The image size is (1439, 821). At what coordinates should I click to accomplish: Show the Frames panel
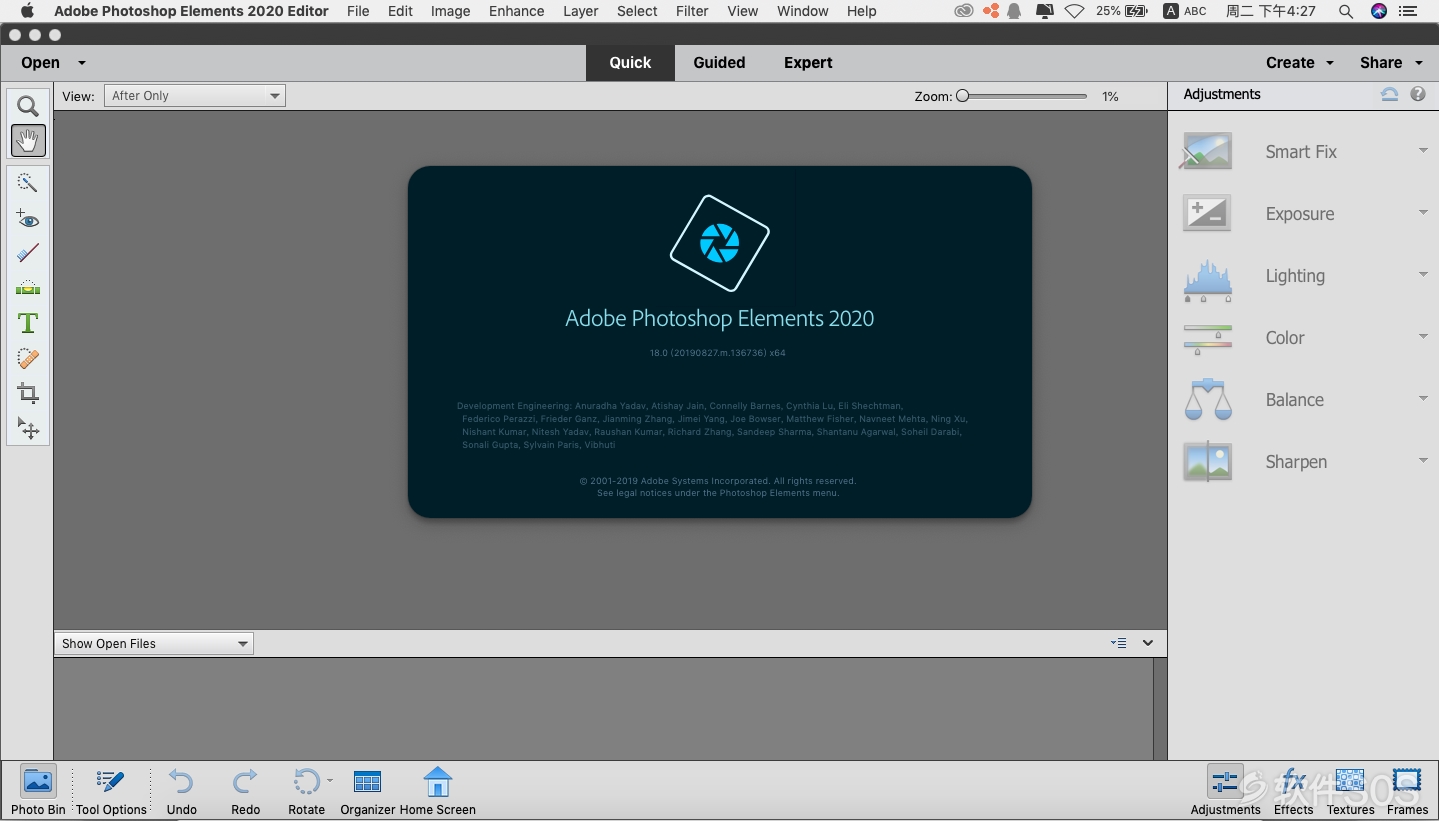click(1407, 791)
